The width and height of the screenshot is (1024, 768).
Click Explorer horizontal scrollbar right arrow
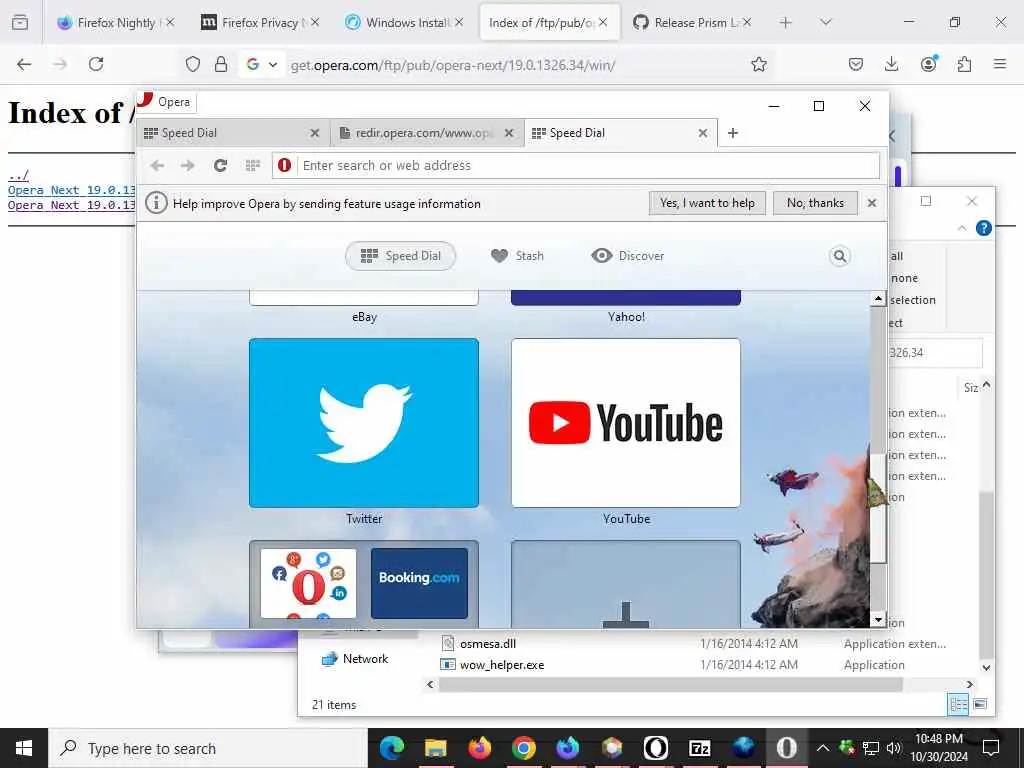(x=970, y=684)
